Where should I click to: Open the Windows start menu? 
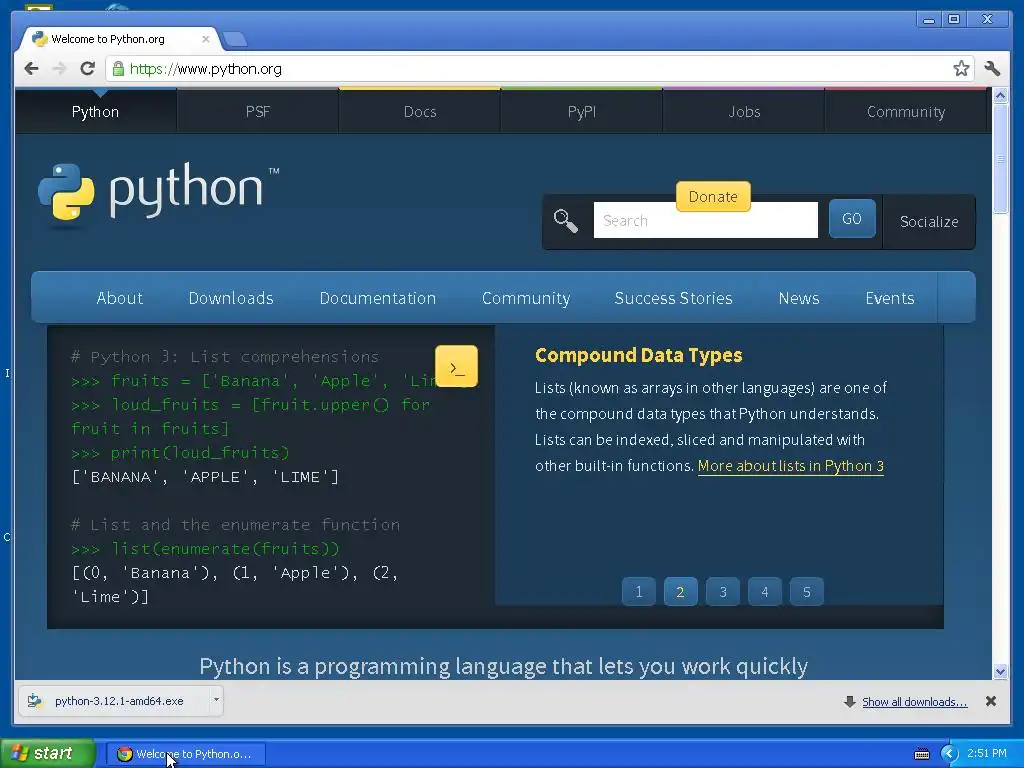(47, 754)
